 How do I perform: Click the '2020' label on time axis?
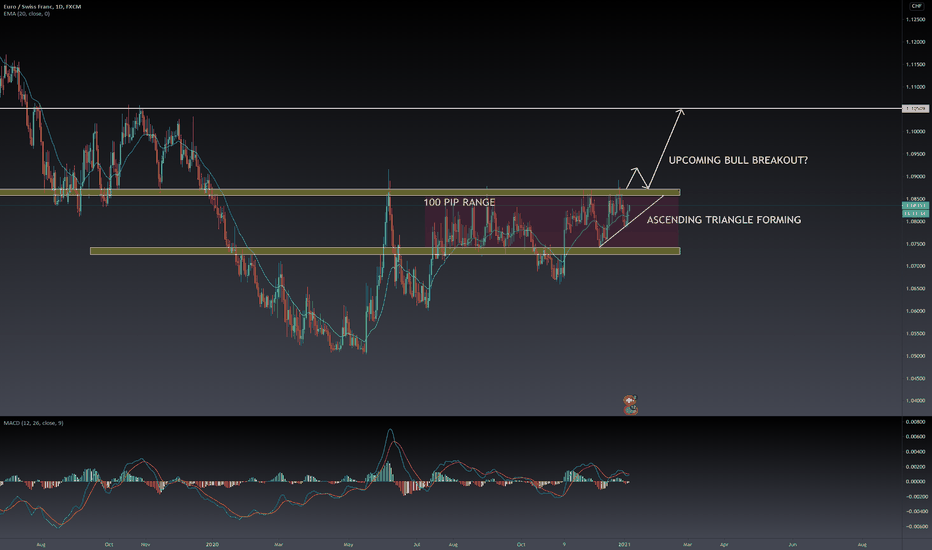pyautogui.click(x=212, y=544)
